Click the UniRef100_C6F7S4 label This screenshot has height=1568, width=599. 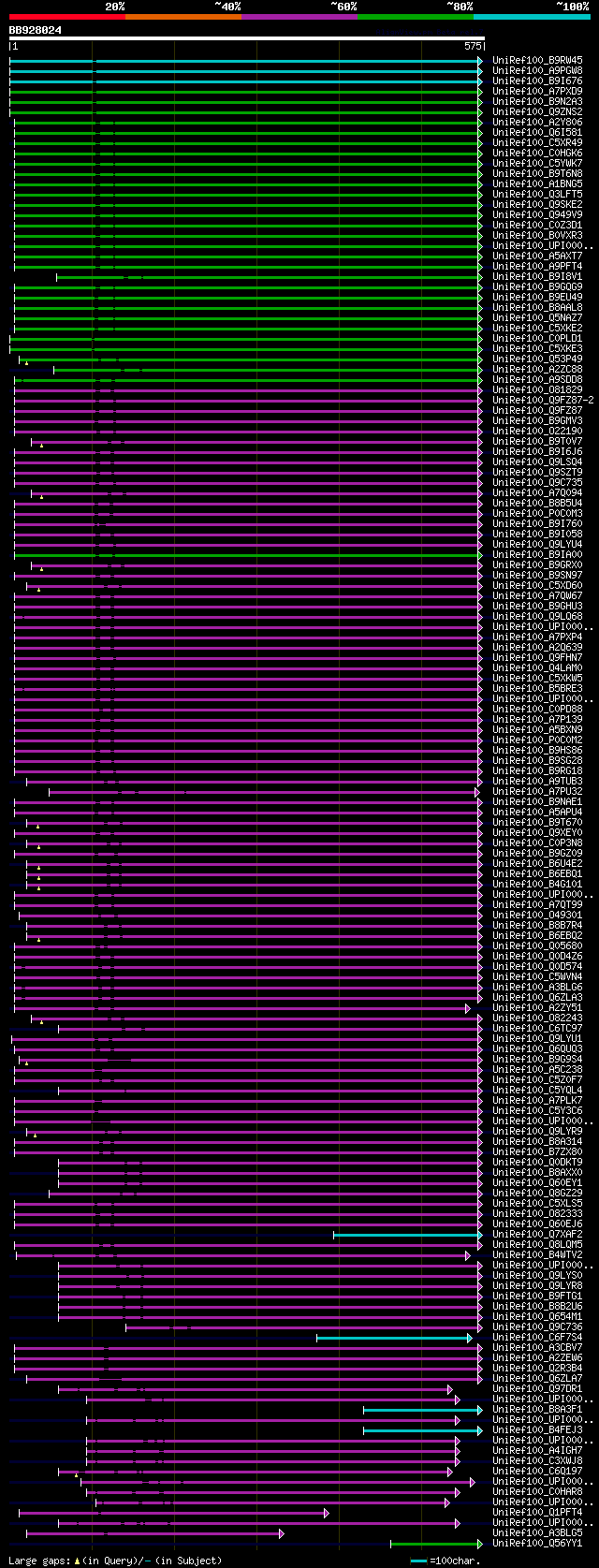coord(537,1337)
